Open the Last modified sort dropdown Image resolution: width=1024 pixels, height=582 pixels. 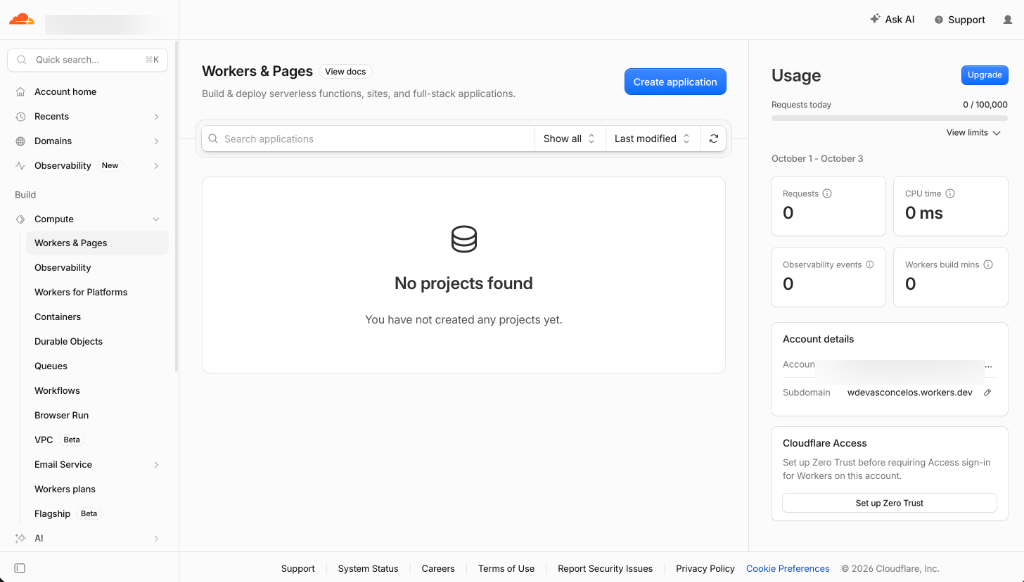coord(652,138)
